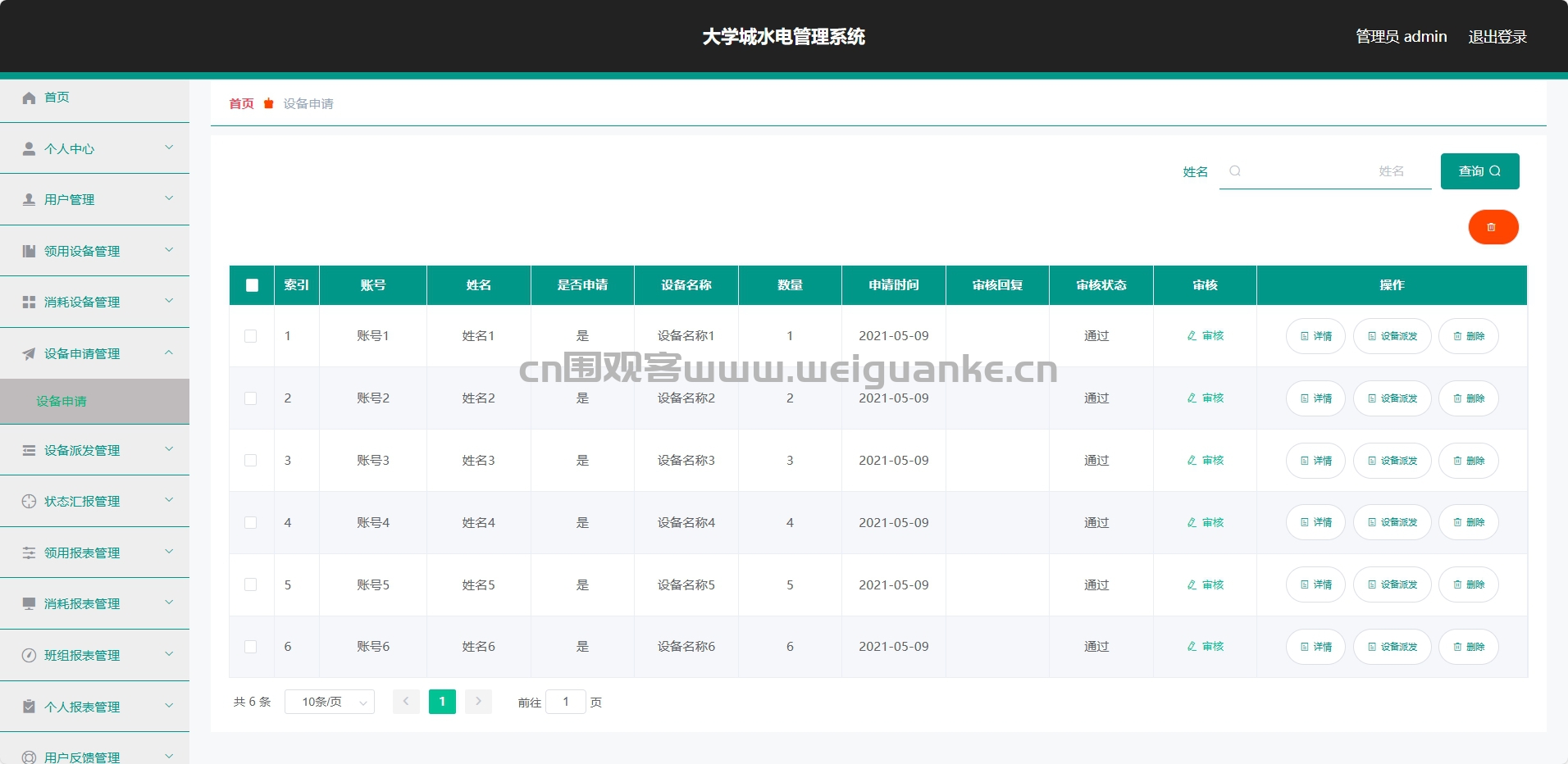Click 姓名5 cell in the table

point(478,585)
